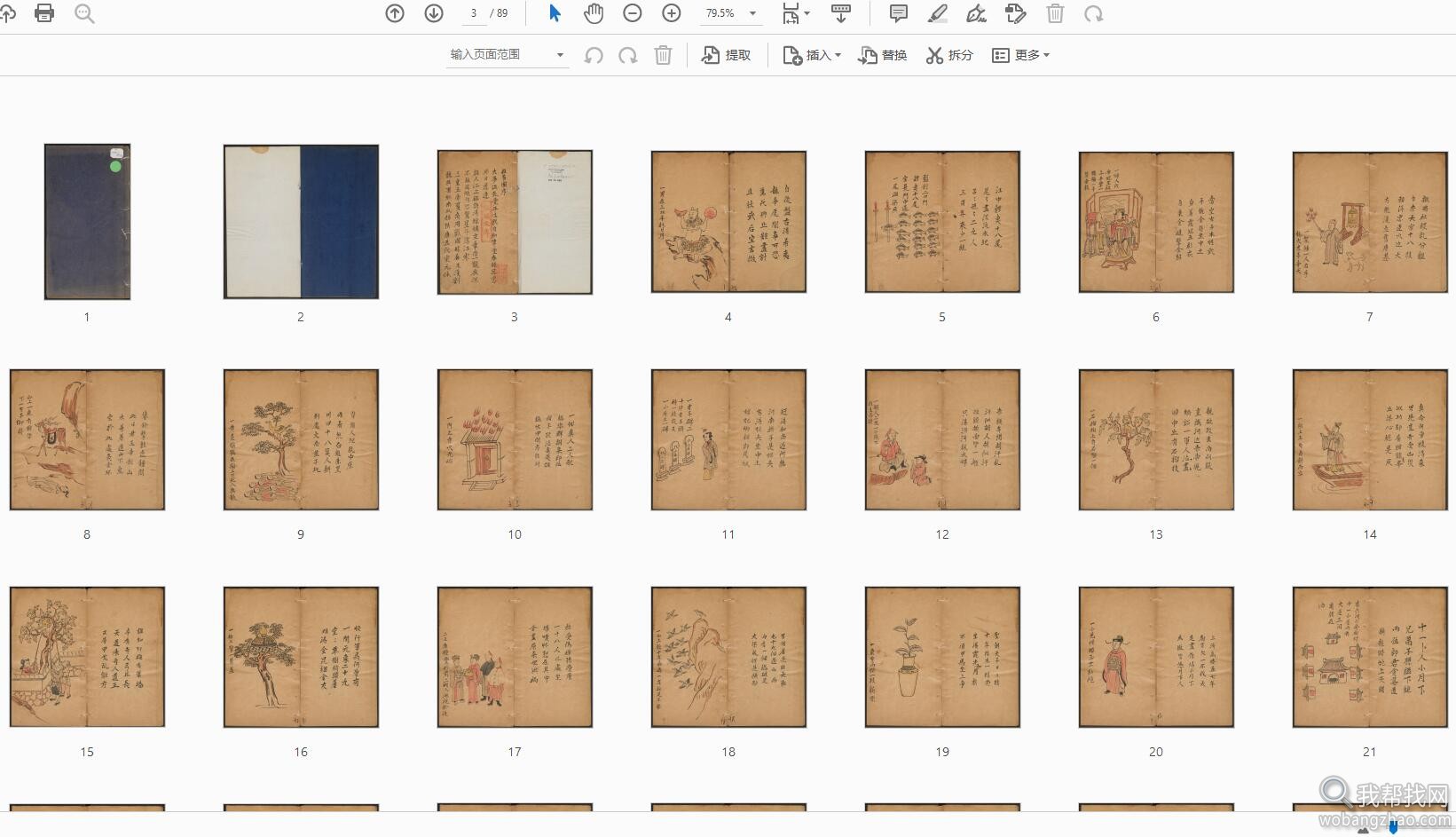Screen dimensions: 1456x837
Task: Click the 提取 extract button
Action: [727, 55]
